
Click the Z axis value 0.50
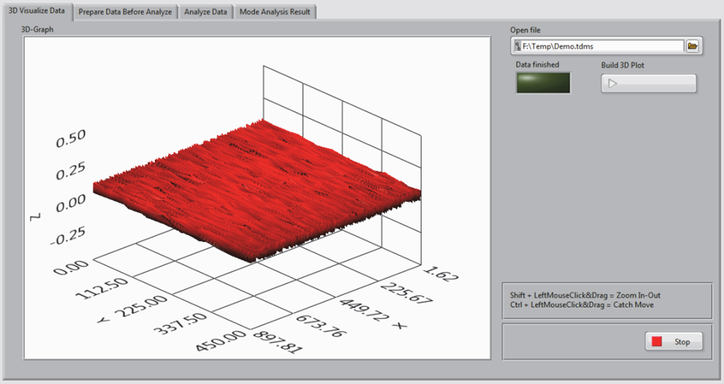(x=71, y=138)
